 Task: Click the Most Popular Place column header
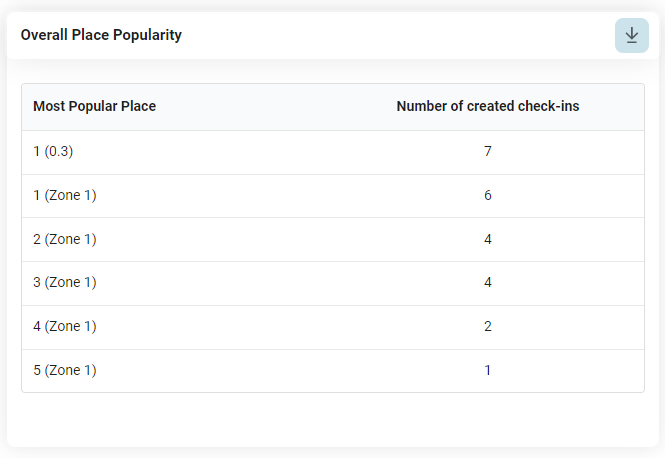pyautogui.click(x=94, y=106)
